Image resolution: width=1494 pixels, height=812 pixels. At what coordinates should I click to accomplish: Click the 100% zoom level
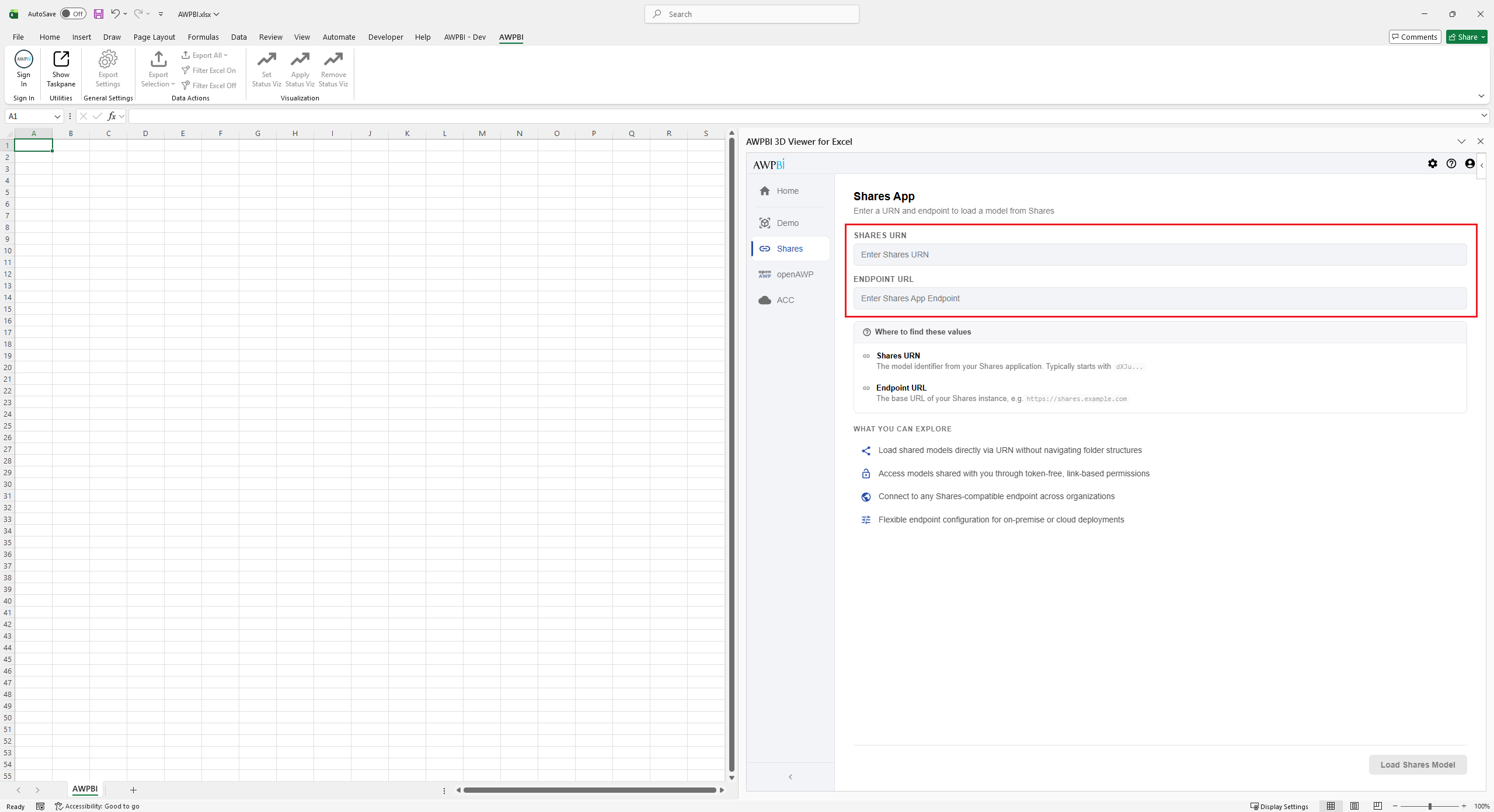pos(1482,806)
